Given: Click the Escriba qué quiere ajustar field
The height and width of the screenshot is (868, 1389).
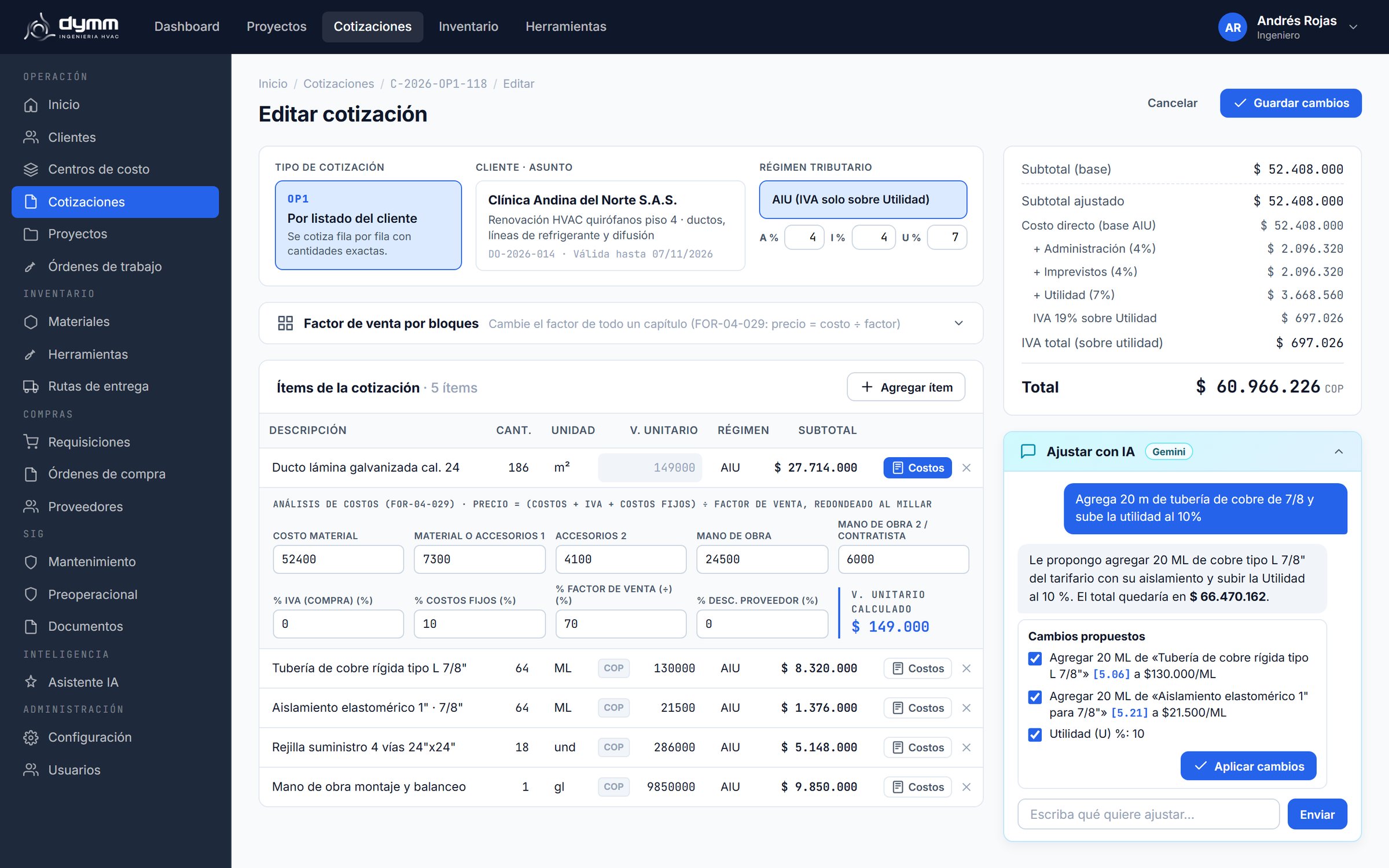Looking at the screenshot, I should point(1148,814).
